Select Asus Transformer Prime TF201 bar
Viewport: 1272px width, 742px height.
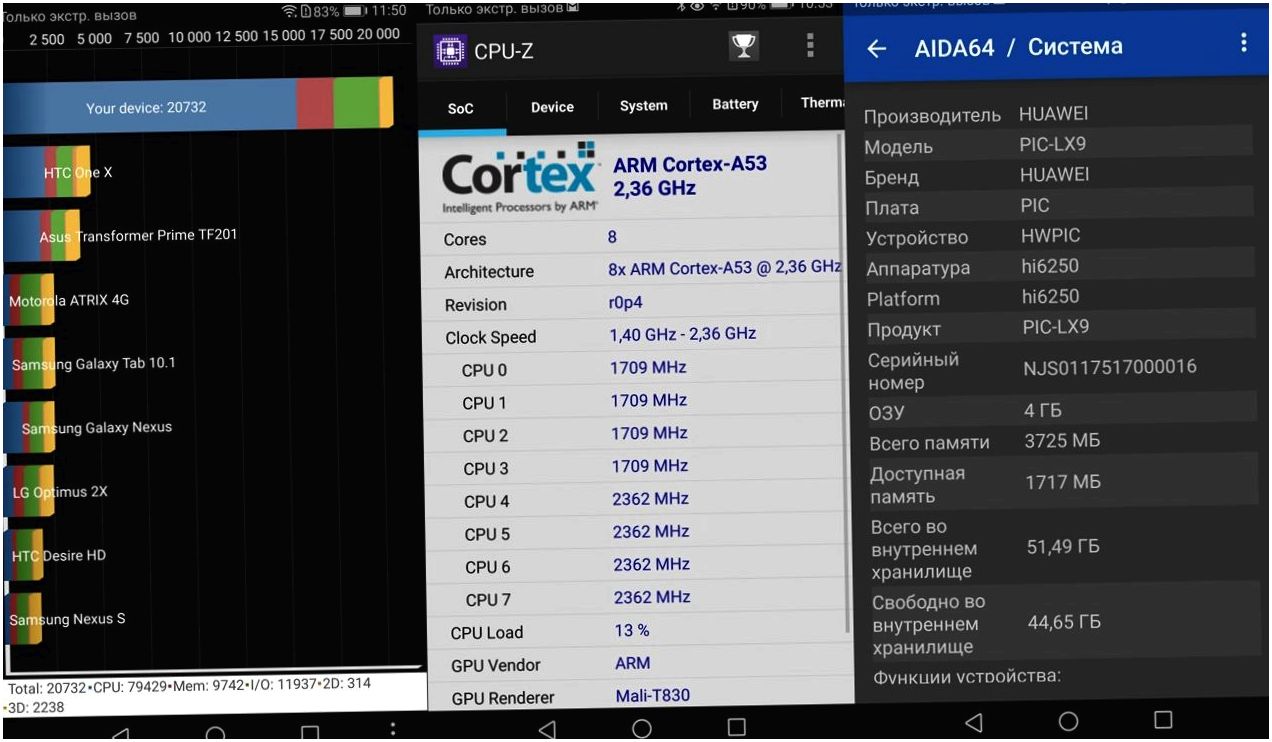[42, 237]
